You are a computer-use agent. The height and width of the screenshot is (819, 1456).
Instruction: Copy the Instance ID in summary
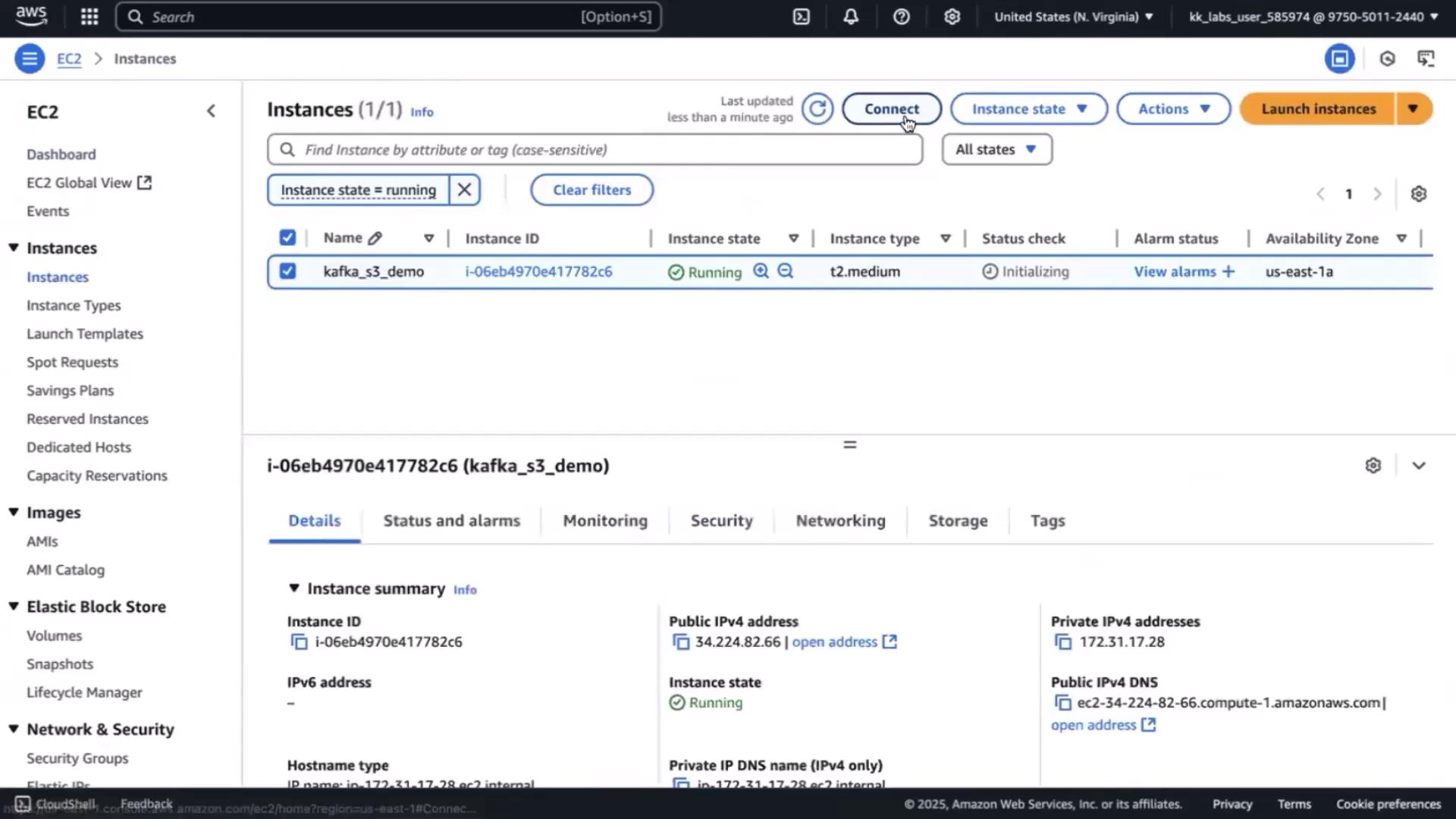pos(299,642)
